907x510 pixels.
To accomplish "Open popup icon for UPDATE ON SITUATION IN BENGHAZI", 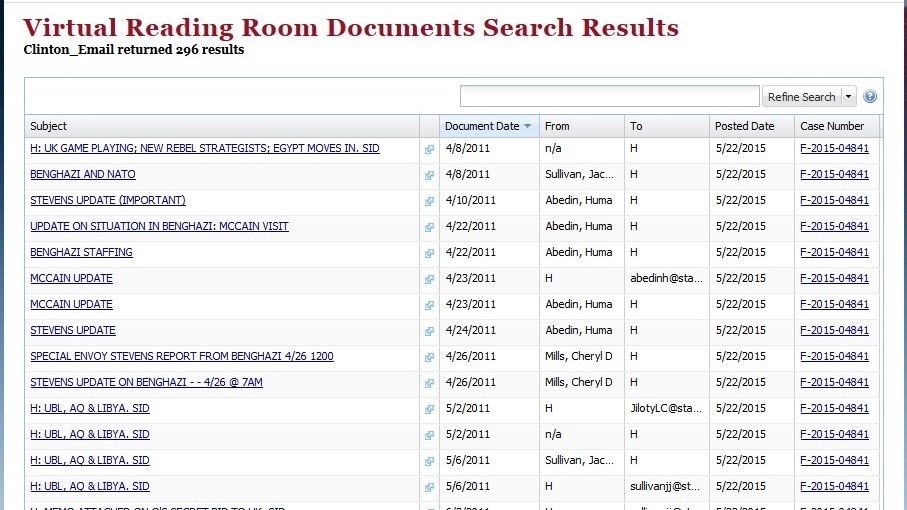I will click(429, 227).
